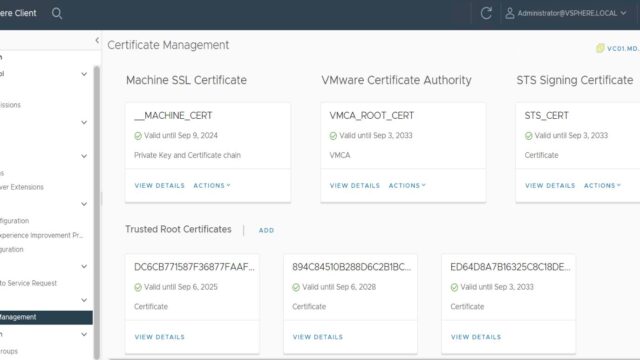Select the highlighted Certificate Management nav item

(46, 317)
